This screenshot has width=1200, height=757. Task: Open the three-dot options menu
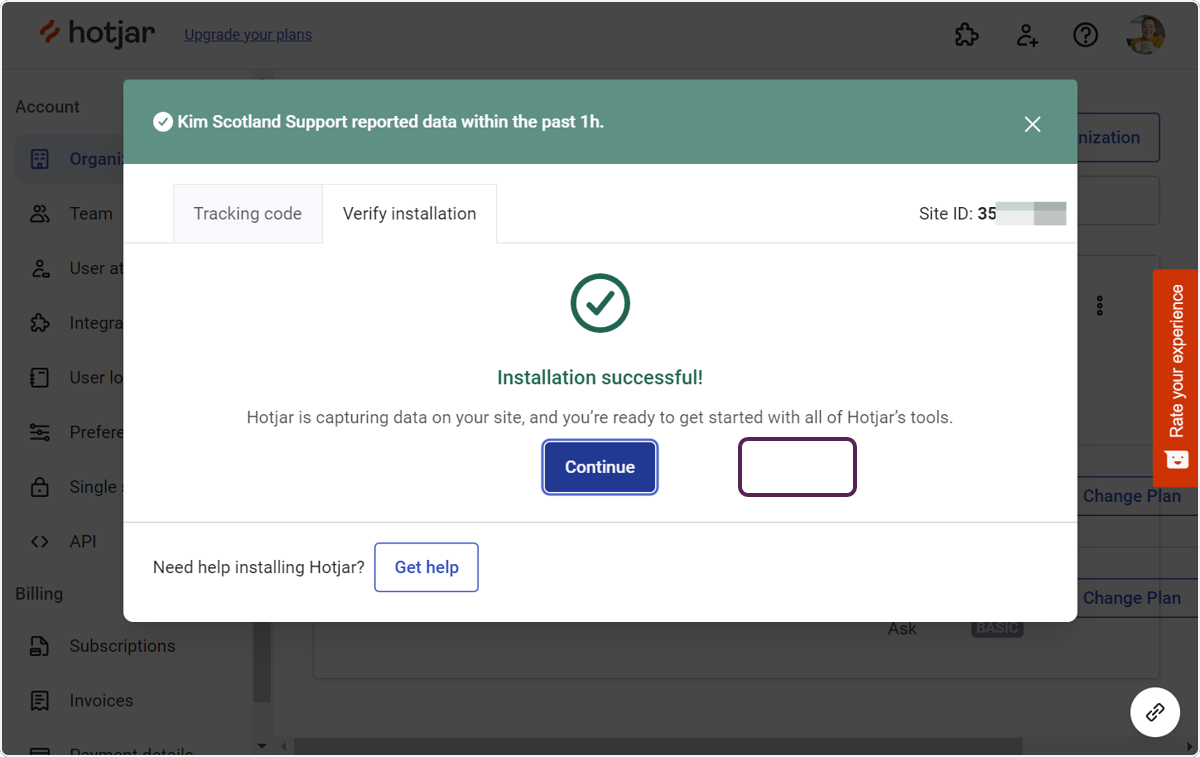pyautogui.click(x=1100, y=305)
